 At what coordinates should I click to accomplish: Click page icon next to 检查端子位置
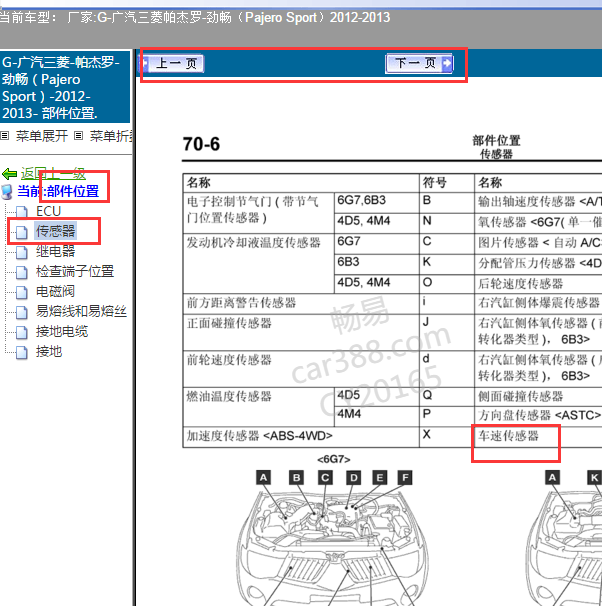tap(22, 272)
